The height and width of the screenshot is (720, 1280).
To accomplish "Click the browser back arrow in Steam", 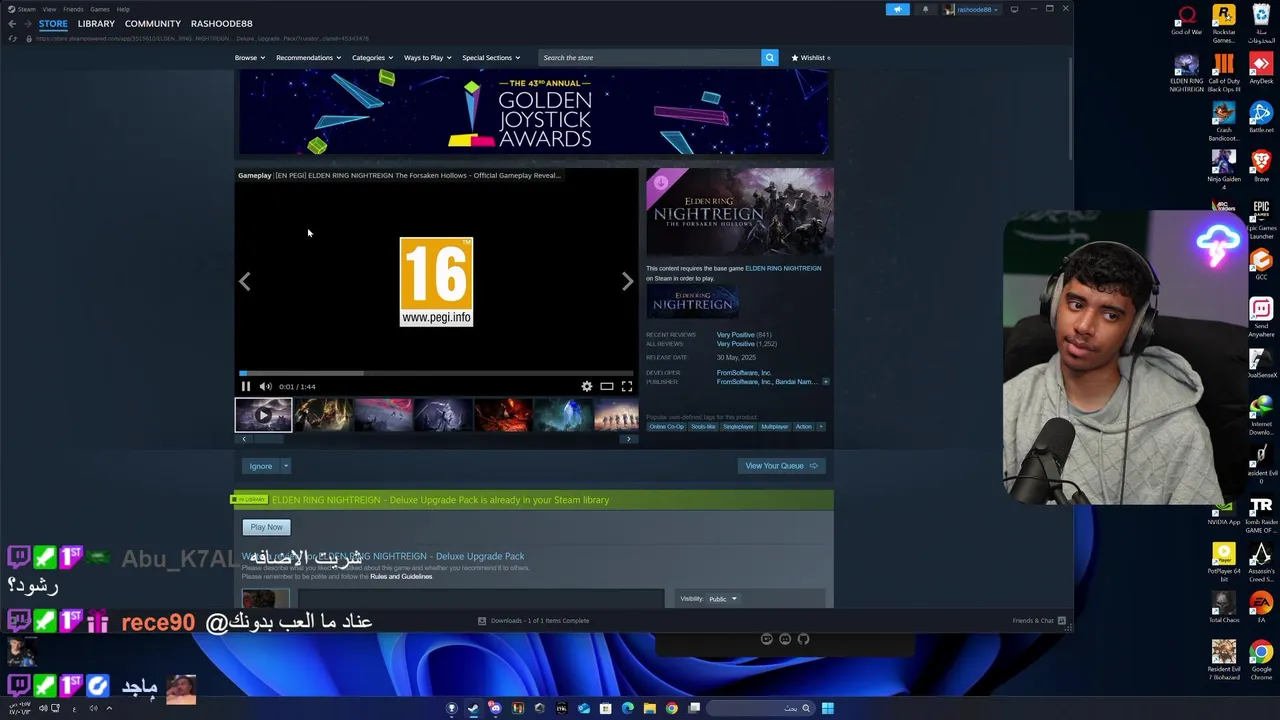I will pyautogui.click(x=12, y=23).
